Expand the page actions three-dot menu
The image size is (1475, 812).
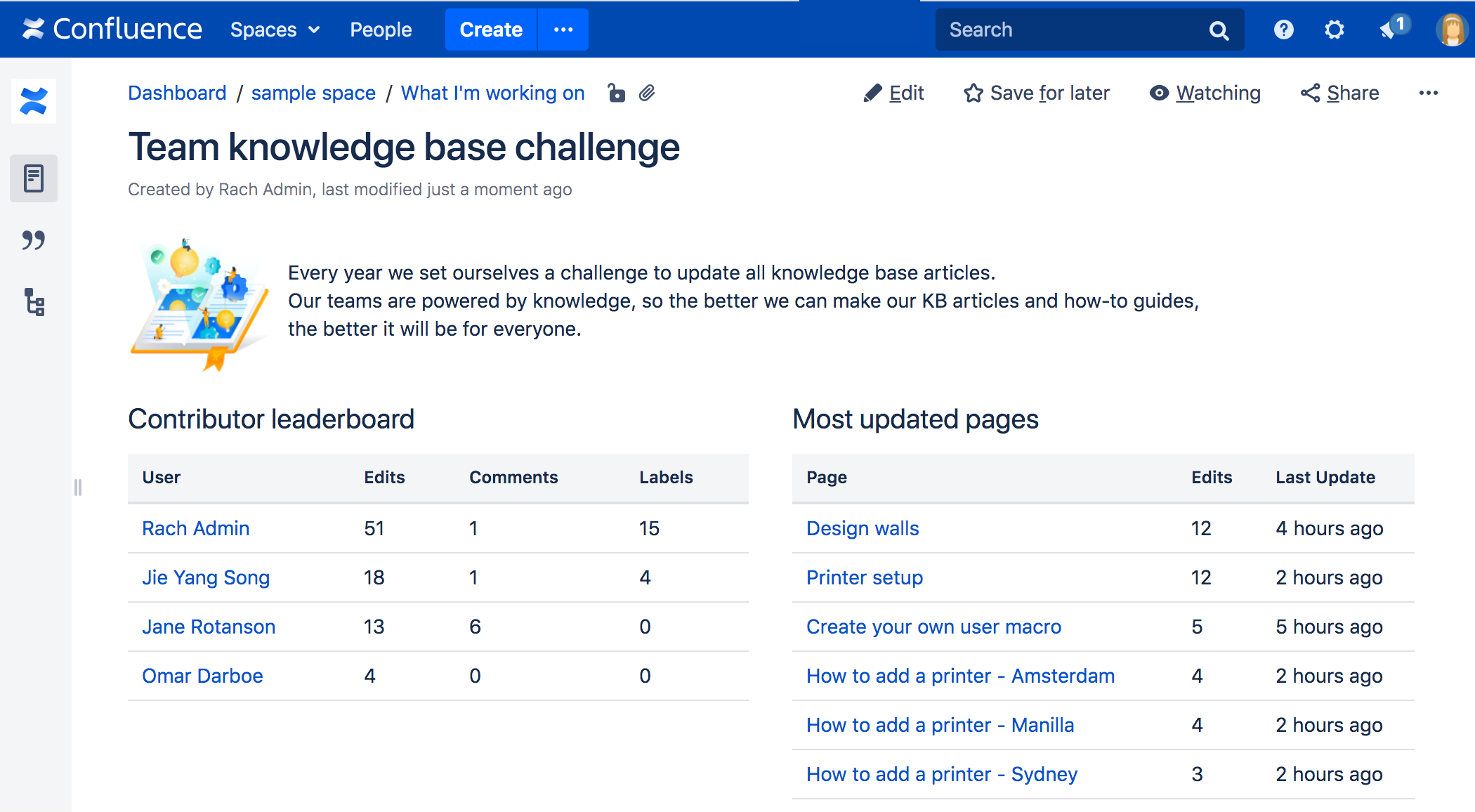tap(1428, 92)
